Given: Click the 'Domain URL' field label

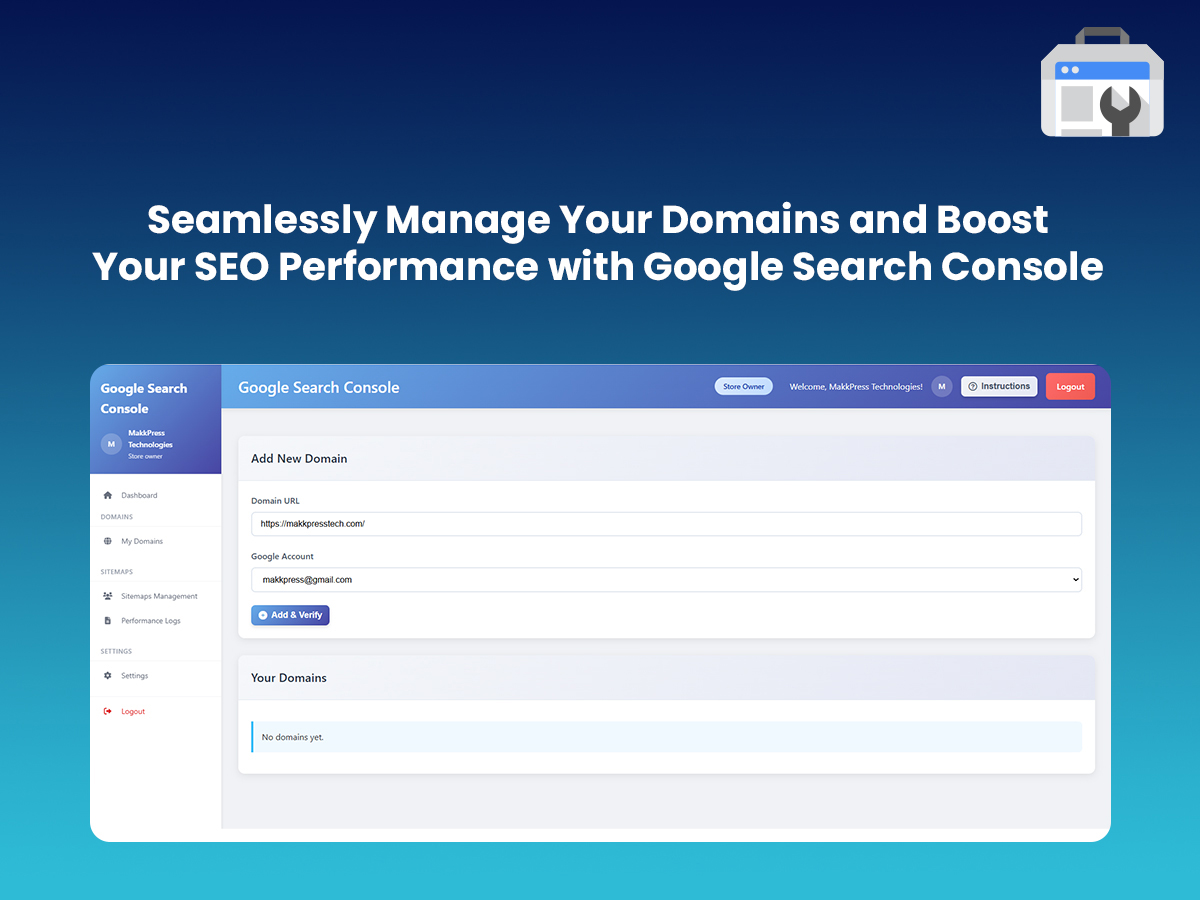Looking at the screenshot, I should point(275,501).
